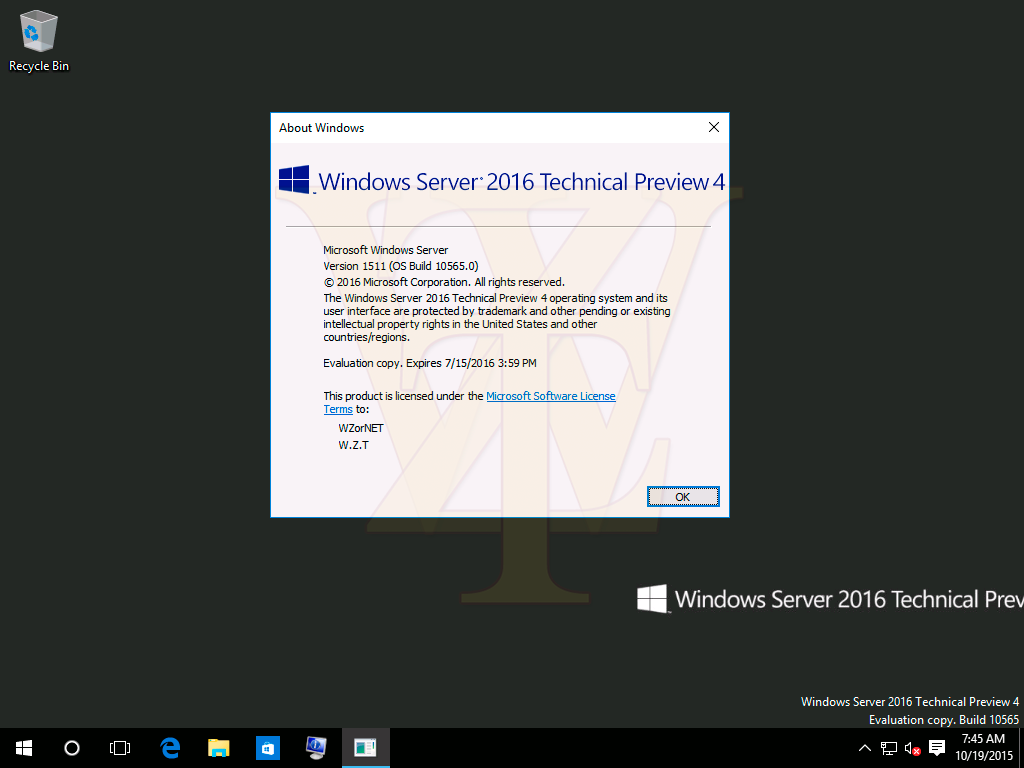Screen dimensions: 1024x768
Task: Close the About Windows dialog
Action: click(714, 127)
